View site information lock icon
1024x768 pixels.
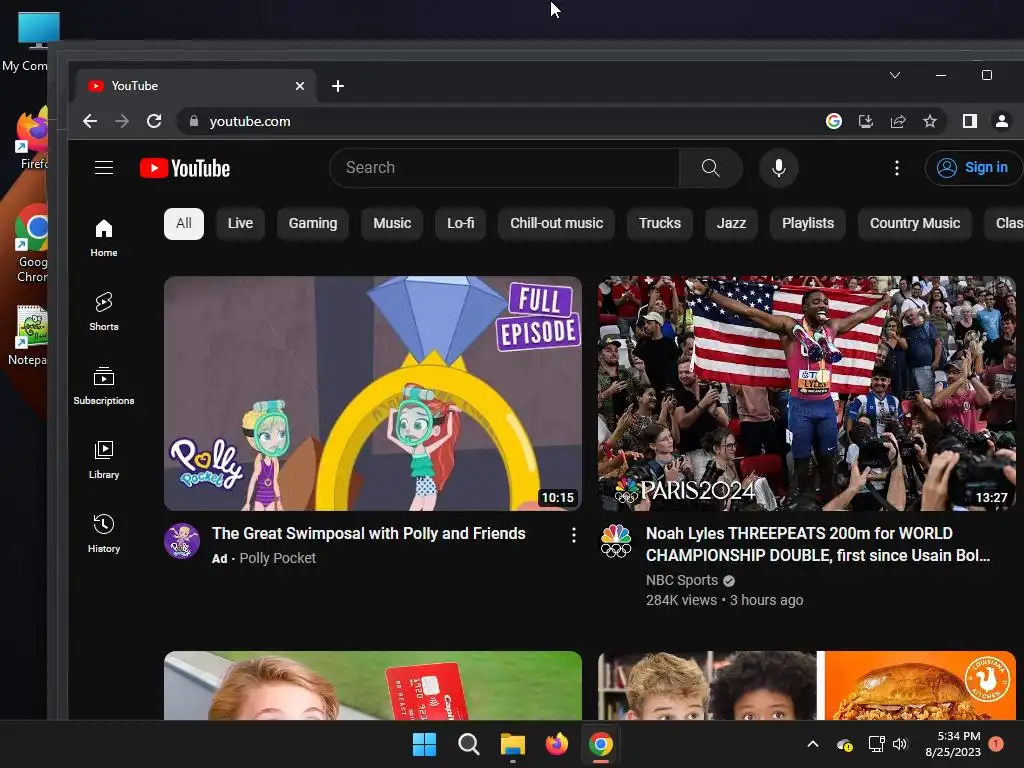click(193, 121)
